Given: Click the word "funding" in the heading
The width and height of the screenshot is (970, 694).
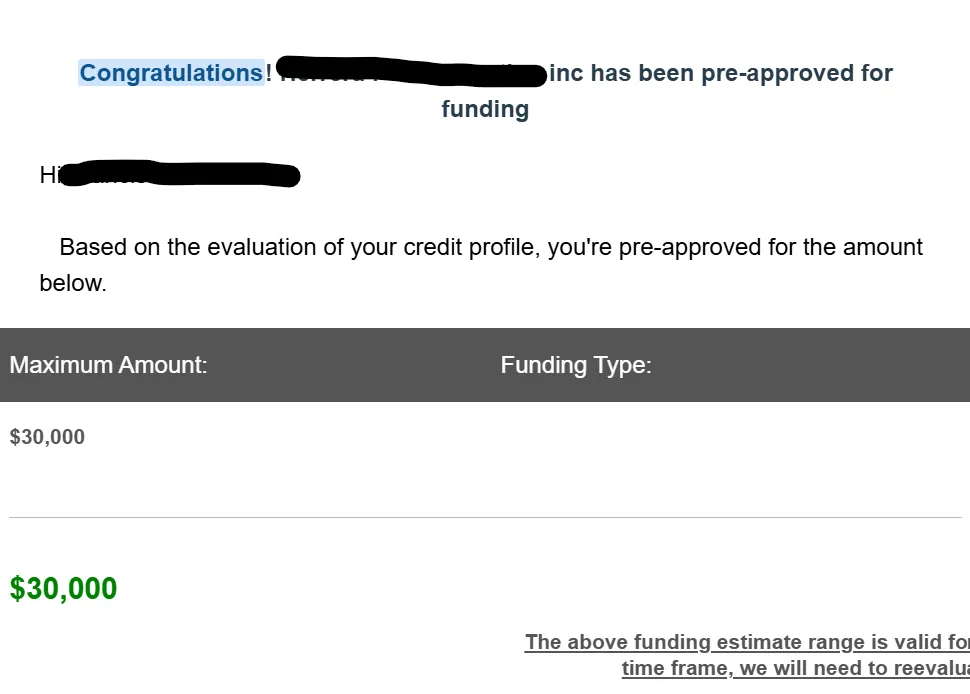Looking at the screenshot, I should click(x=485, y=109).
